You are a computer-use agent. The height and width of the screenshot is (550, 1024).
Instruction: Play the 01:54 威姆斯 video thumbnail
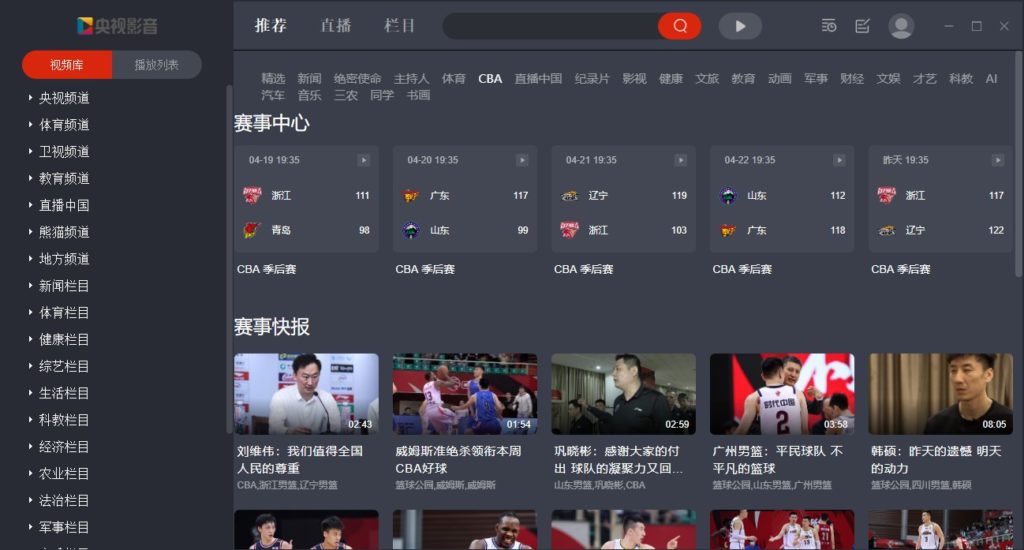[x=465, y=394]
